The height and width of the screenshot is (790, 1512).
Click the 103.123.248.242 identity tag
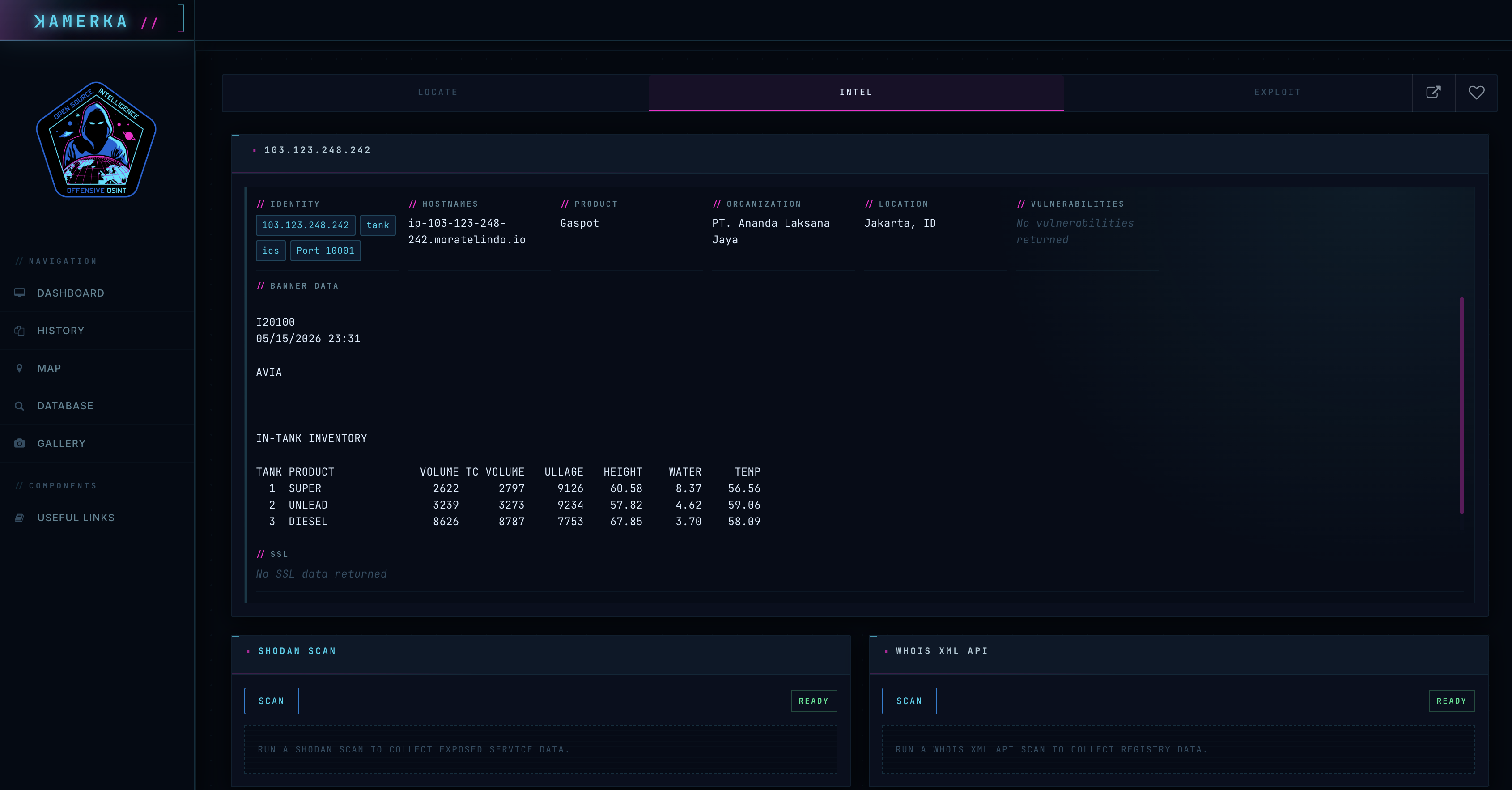(305, 225)
